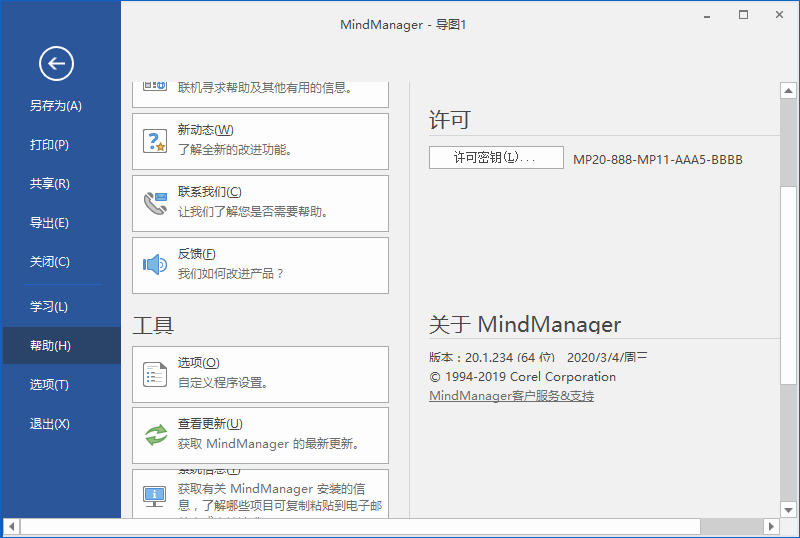800x538 pixels.
Task: Select Print (打印) in the sidebar
Action: click(50, 145)
